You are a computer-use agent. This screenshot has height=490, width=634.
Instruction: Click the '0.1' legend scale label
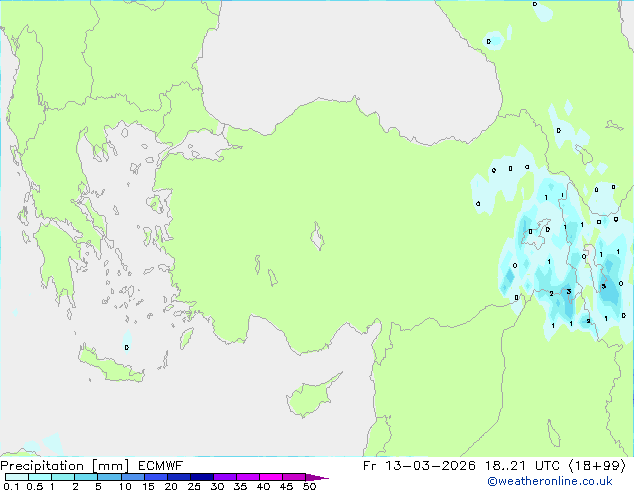(11, 486)
